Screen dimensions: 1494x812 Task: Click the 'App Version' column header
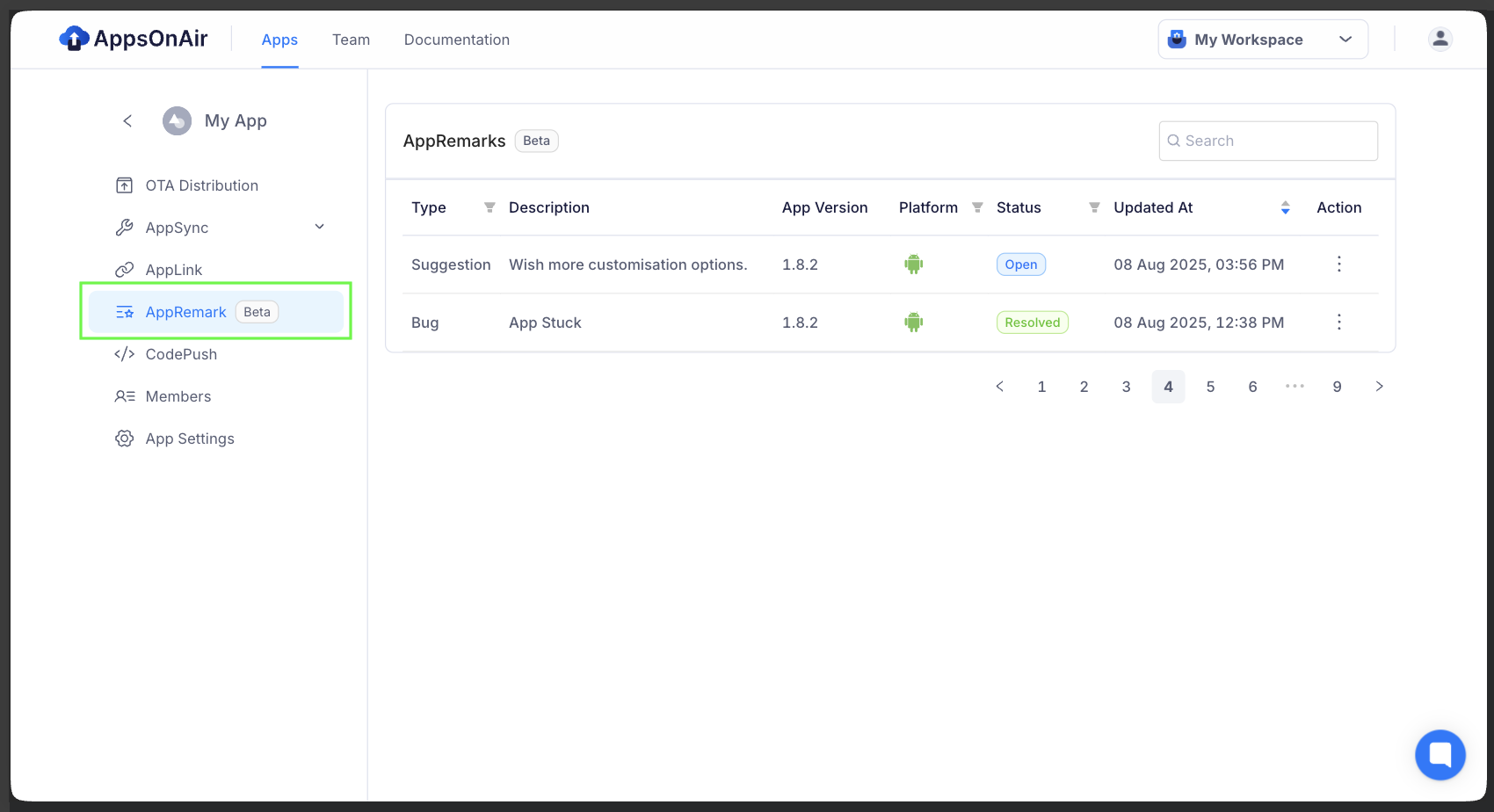(824, 207)
